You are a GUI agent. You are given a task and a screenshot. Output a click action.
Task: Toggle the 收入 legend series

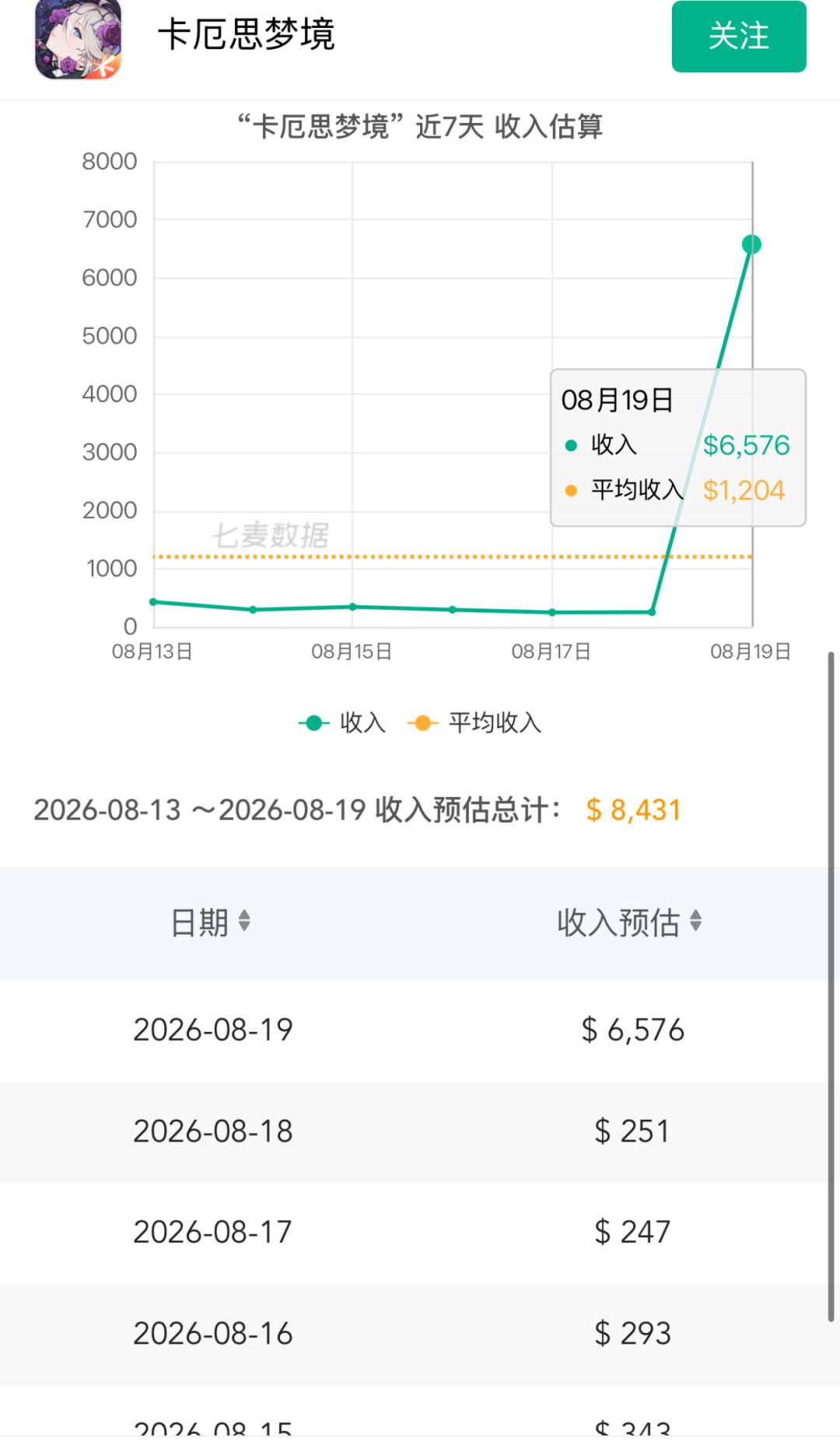(342, 723)
